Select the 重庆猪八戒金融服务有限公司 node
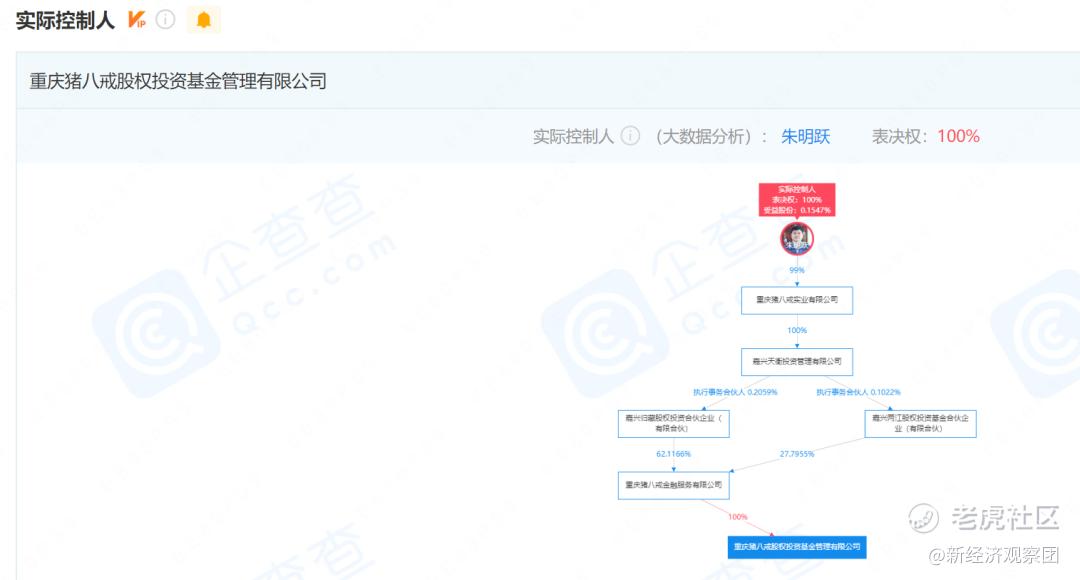 click(674, 485)
